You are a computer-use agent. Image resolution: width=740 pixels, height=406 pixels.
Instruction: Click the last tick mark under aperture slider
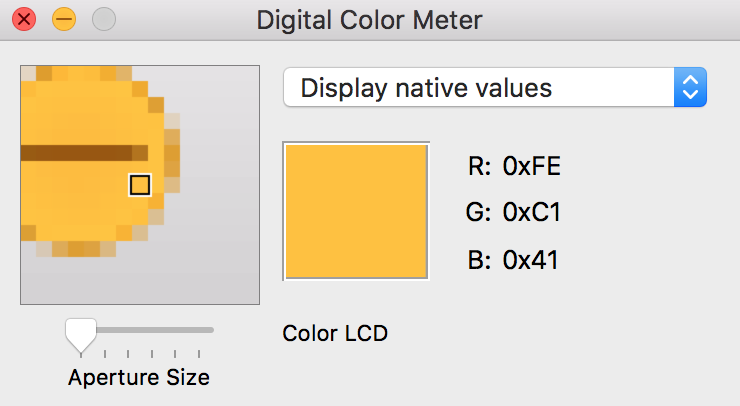click(x=199, y=353)
